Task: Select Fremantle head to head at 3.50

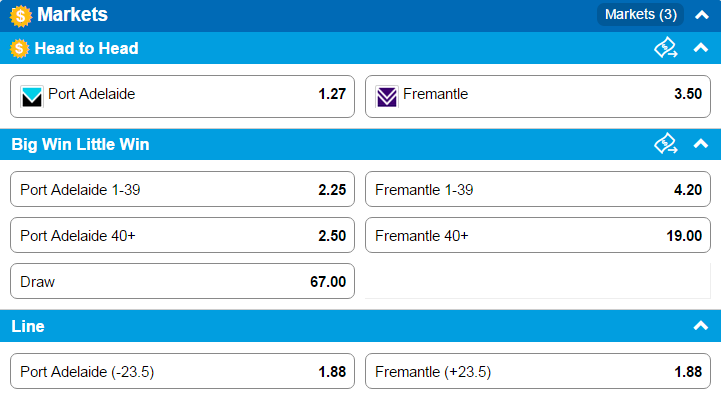Action: point(538,97)
